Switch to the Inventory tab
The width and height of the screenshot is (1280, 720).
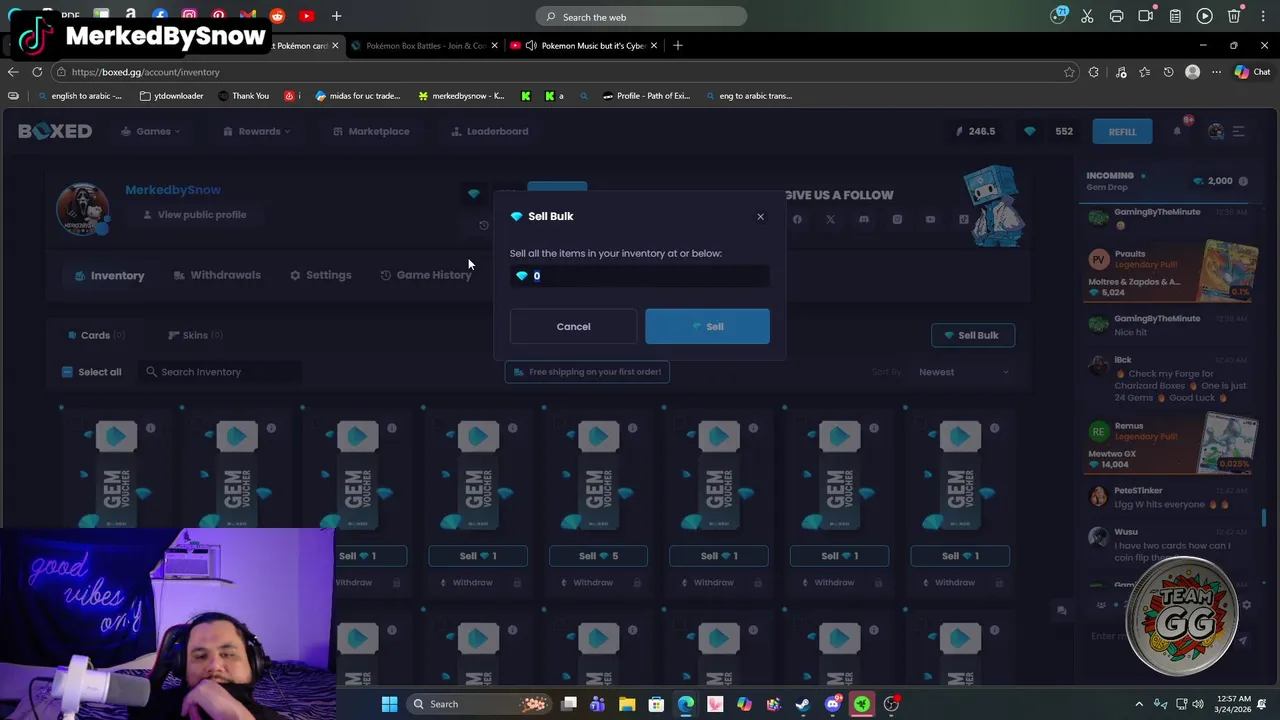pos(109,276)
